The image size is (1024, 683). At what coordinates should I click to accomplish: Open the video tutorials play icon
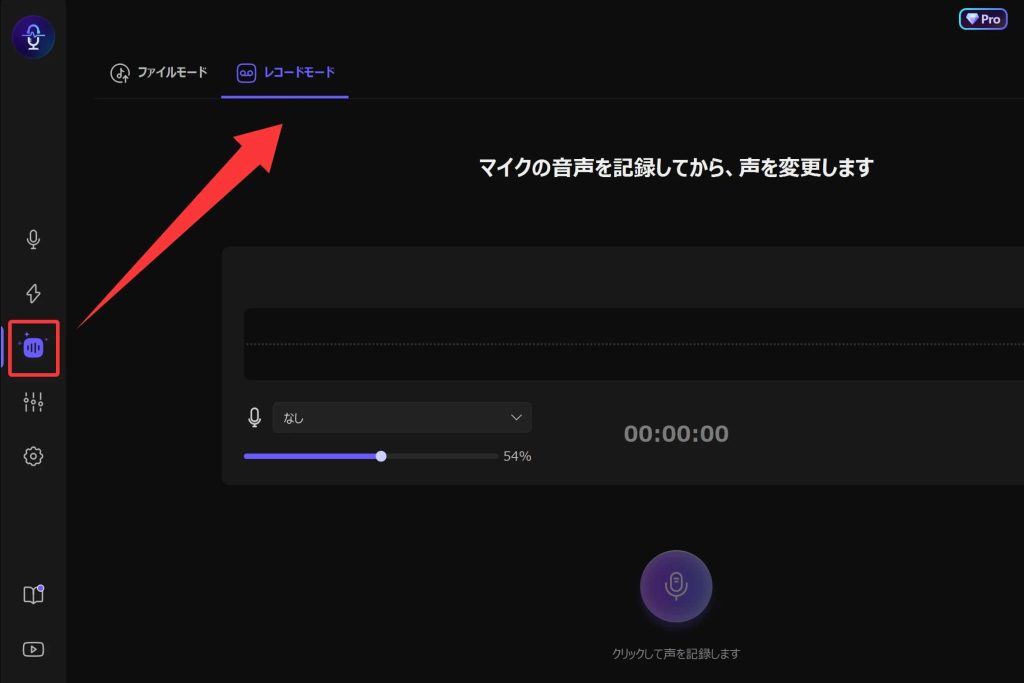click(33, 649)
